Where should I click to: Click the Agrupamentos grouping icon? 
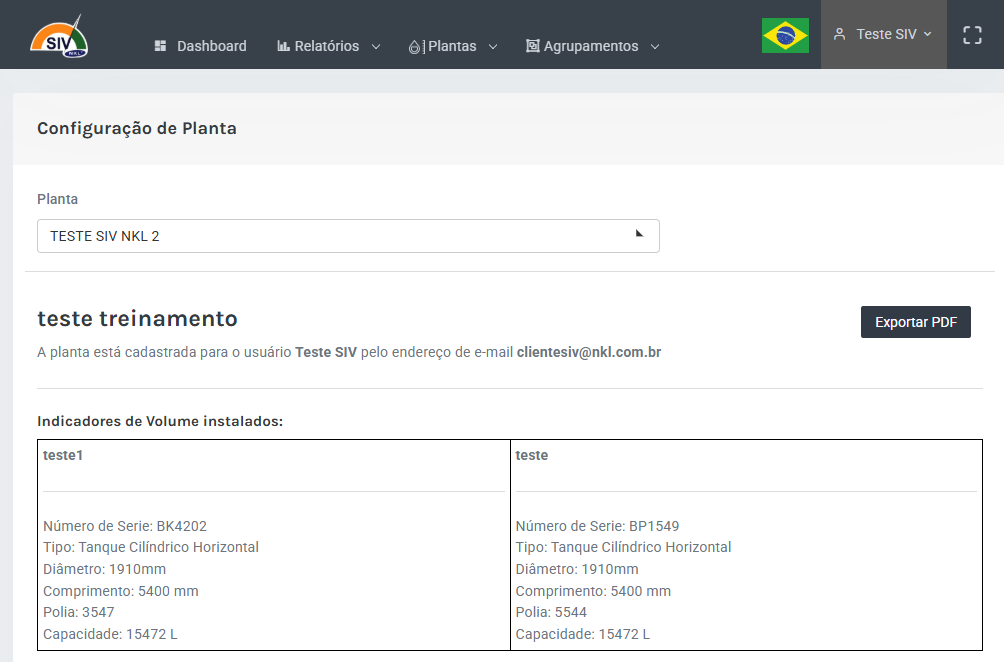[x=533, y=46]
